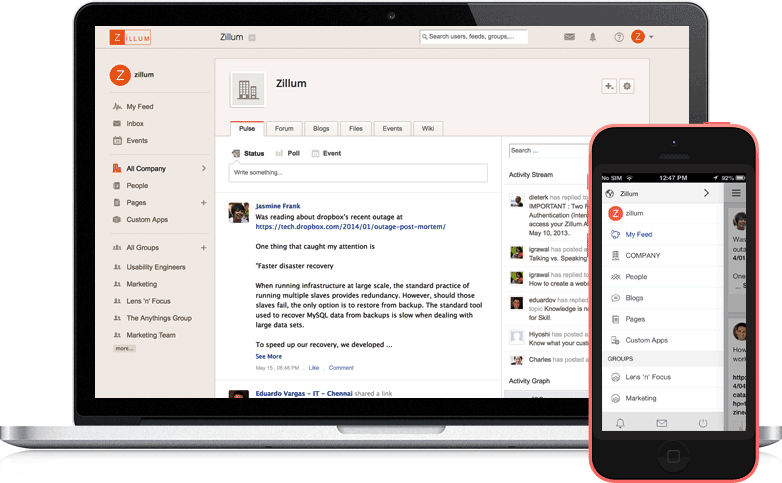Click the Write something... input box
This screenshot has width=782, height=483.
click(358, 173)
